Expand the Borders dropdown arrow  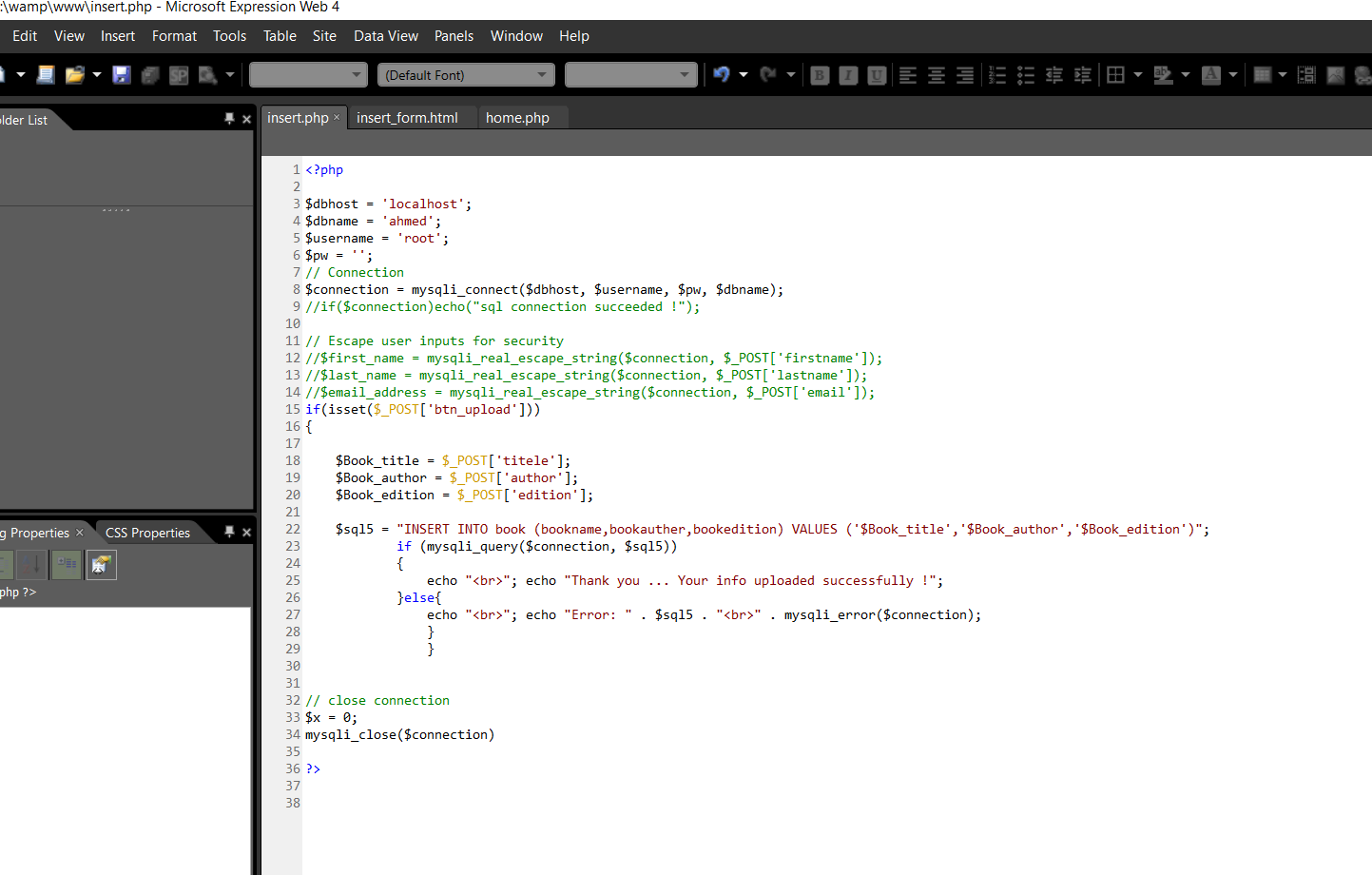point(1138,75)
